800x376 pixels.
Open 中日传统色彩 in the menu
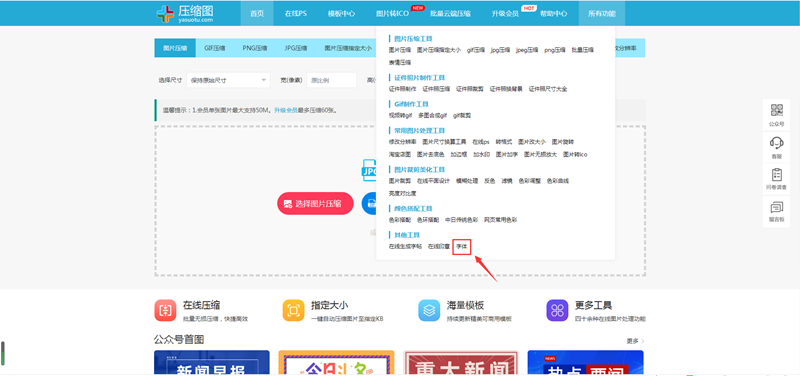pos(461,220)
